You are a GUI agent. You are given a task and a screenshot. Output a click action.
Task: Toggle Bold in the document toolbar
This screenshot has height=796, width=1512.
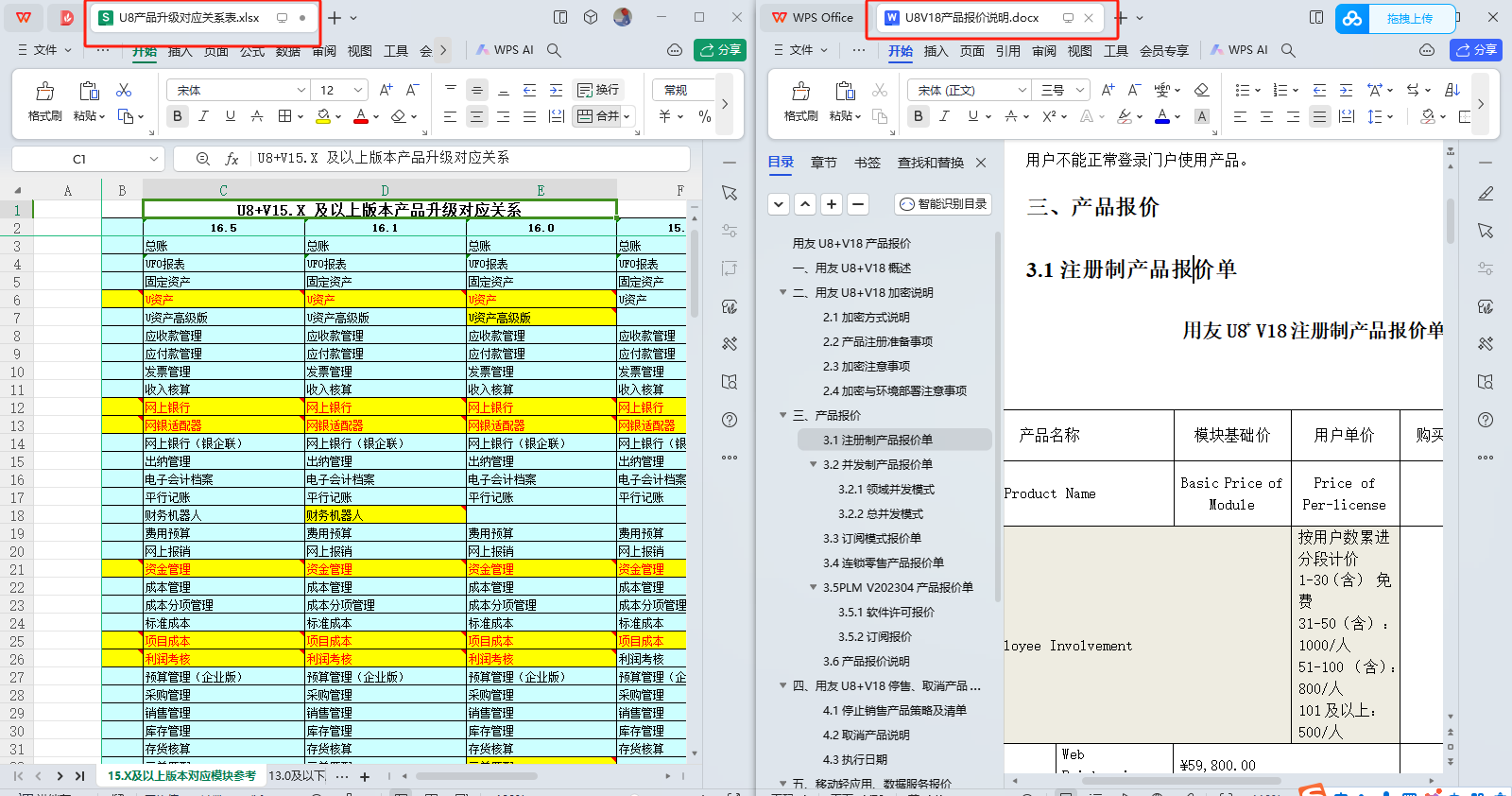tap(919, 116)
